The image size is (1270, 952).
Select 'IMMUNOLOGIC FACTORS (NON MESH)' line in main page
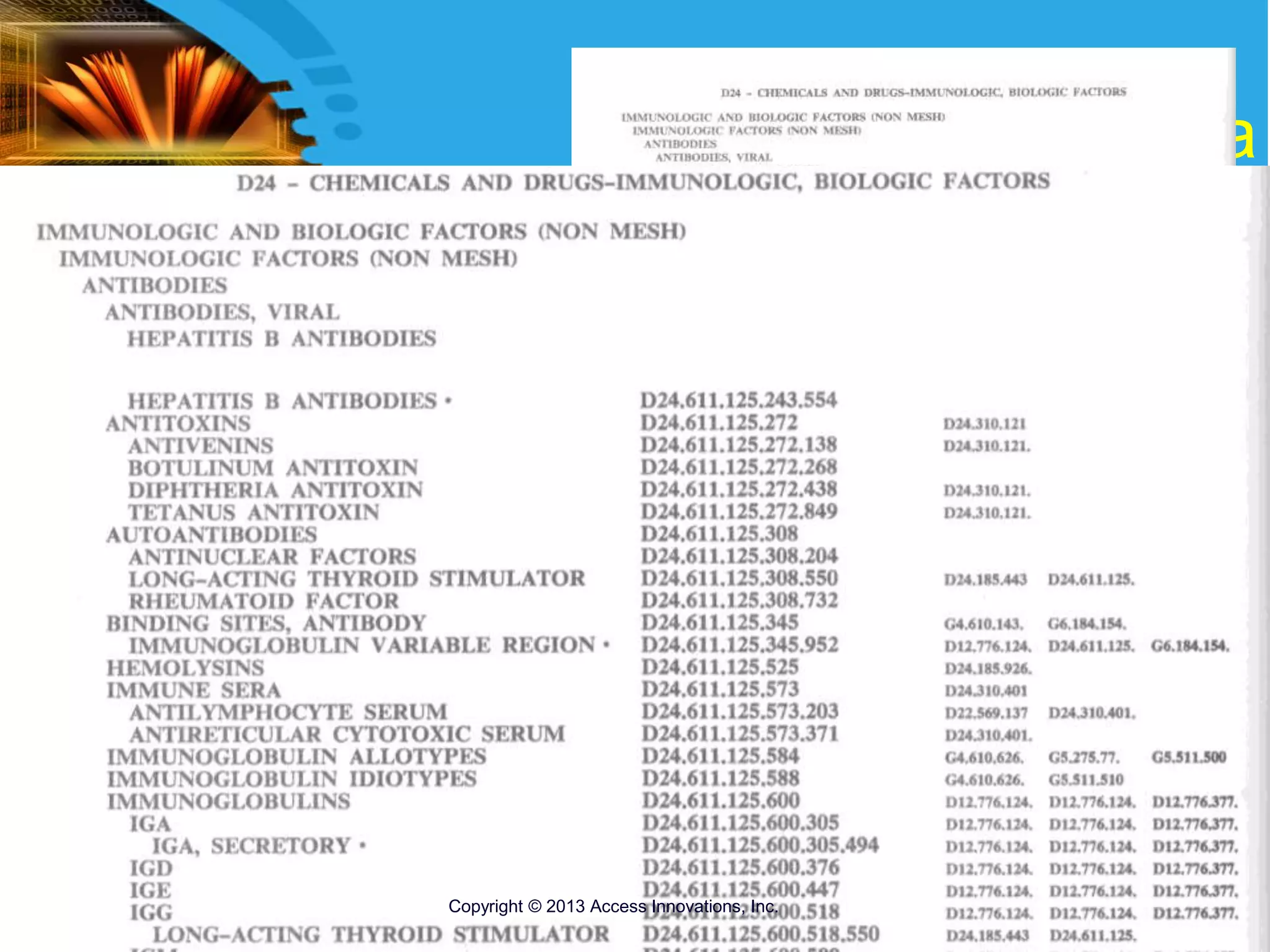(x=288, y=258)
